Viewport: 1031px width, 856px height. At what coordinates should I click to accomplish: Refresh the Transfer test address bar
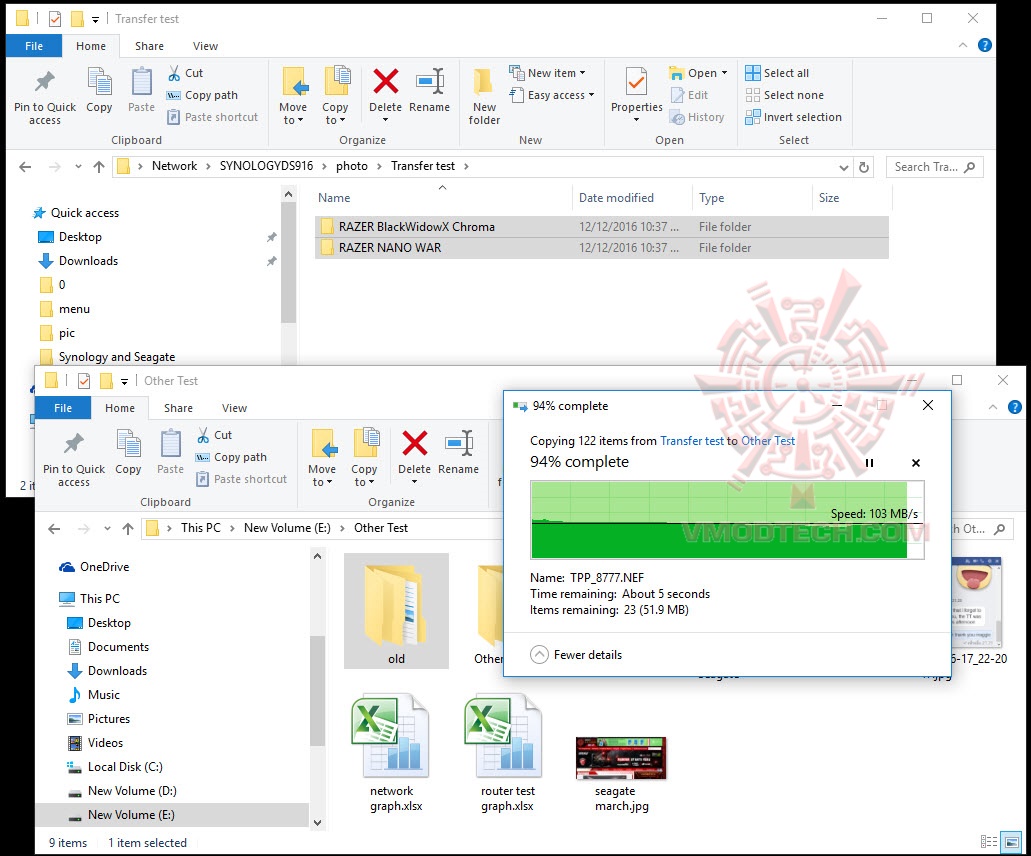pyautogui.click(x=864, y=167)
